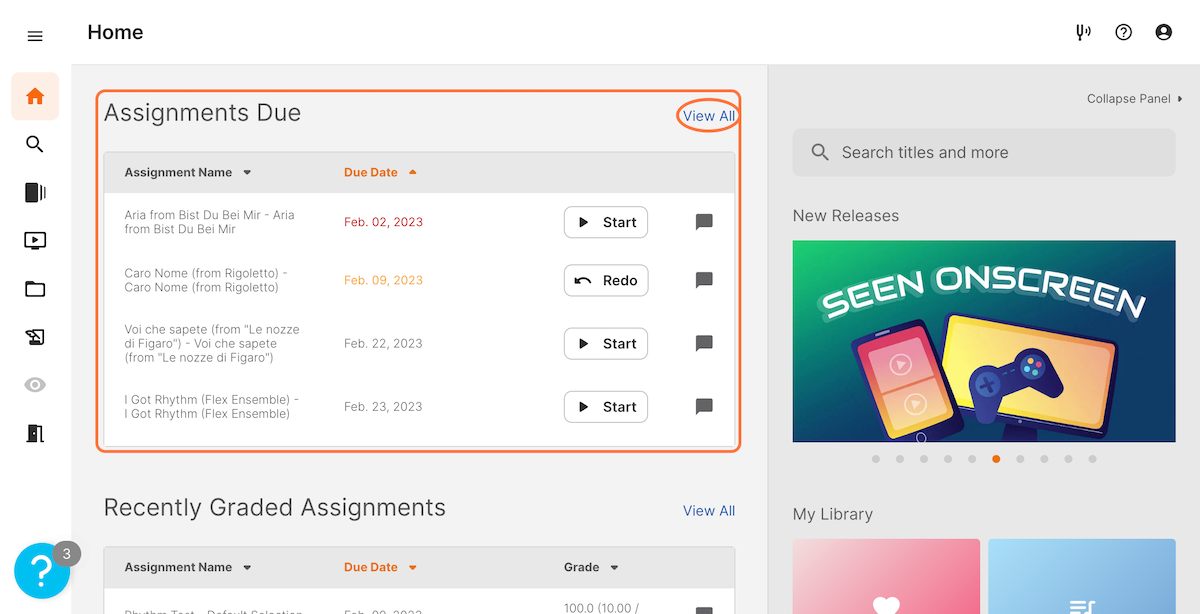Open comments for Aria from Bist Du Bei Mir
The height and width of the screenshot is (614, 1200).
pyautogui.click(x=704, y=222)
